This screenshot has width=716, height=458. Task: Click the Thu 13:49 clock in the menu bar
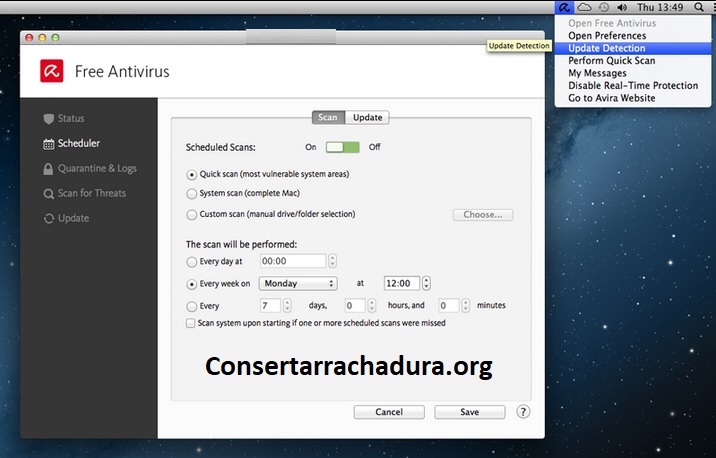click(x=660, y=7)
